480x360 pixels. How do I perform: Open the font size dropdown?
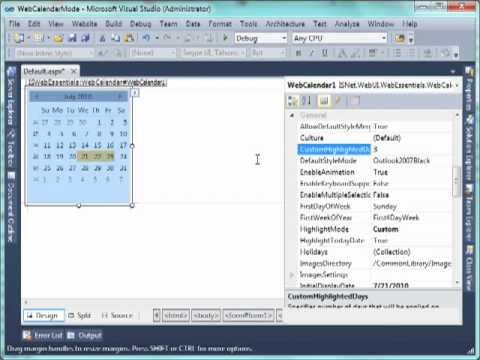click(x=268, y=53)
